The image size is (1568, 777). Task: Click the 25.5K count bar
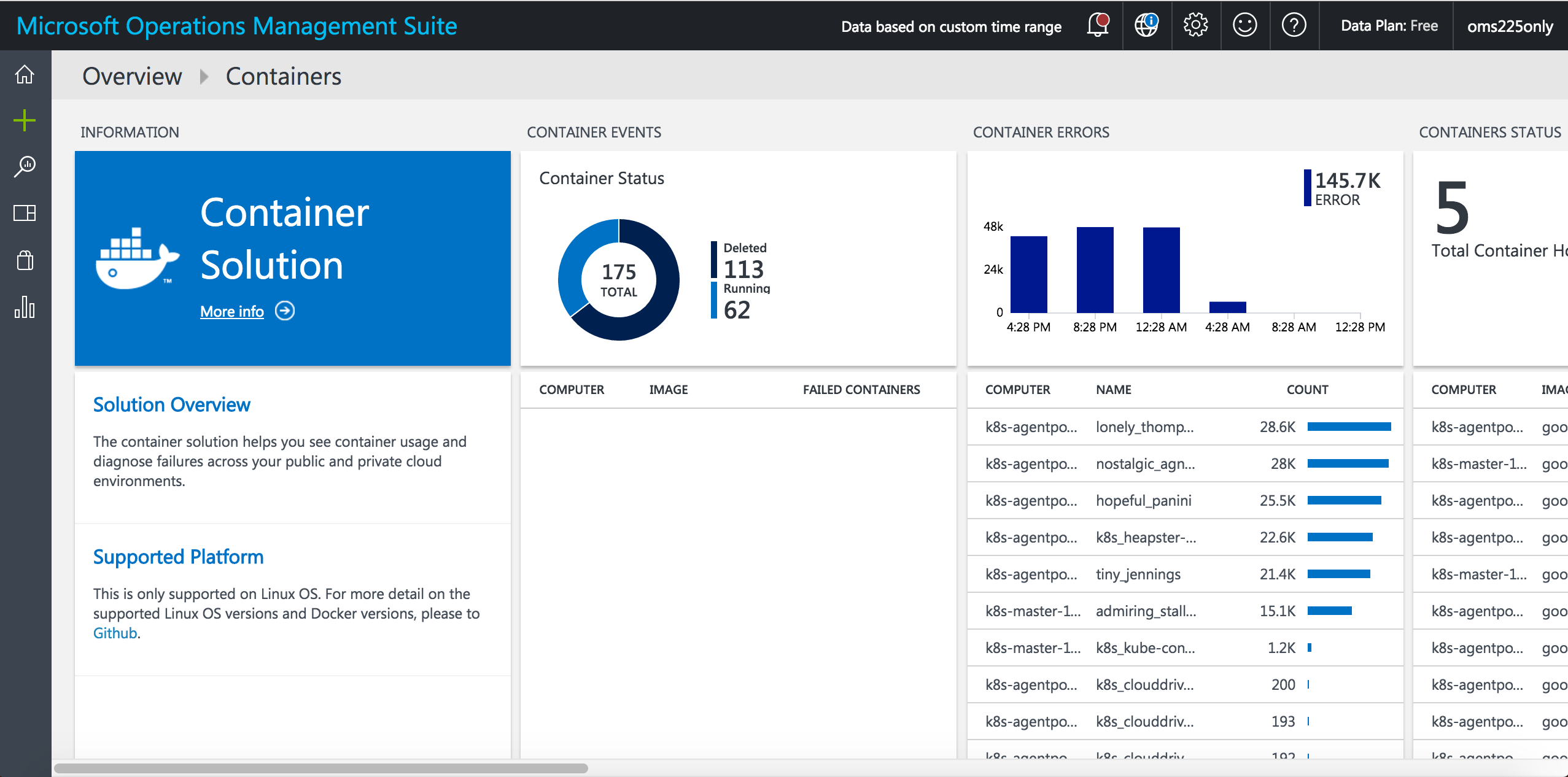(x=1345, y=500)
